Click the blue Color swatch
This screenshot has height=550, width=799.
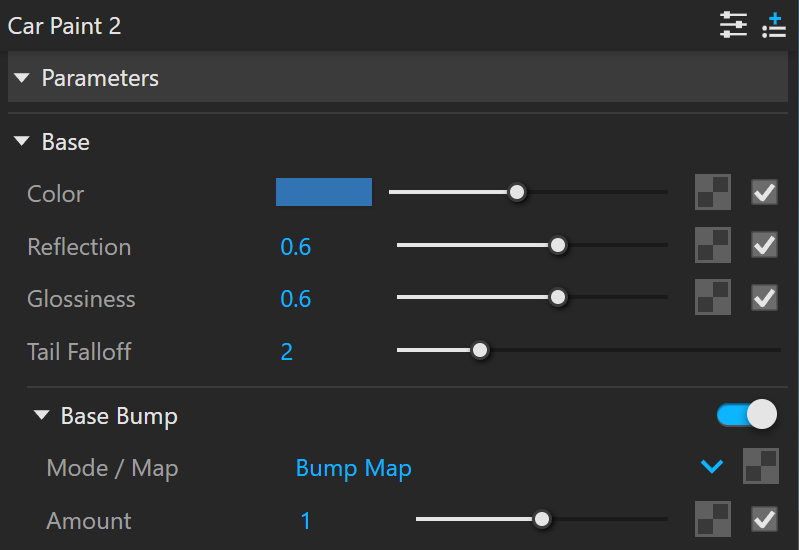pos(324,192)
